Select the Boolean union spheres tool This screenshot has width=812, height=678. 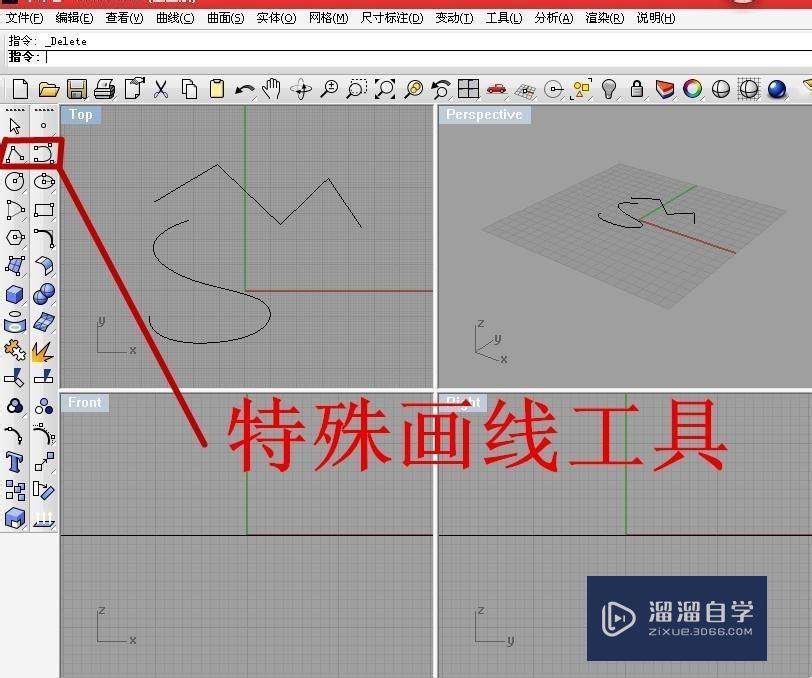coord(44,294)
